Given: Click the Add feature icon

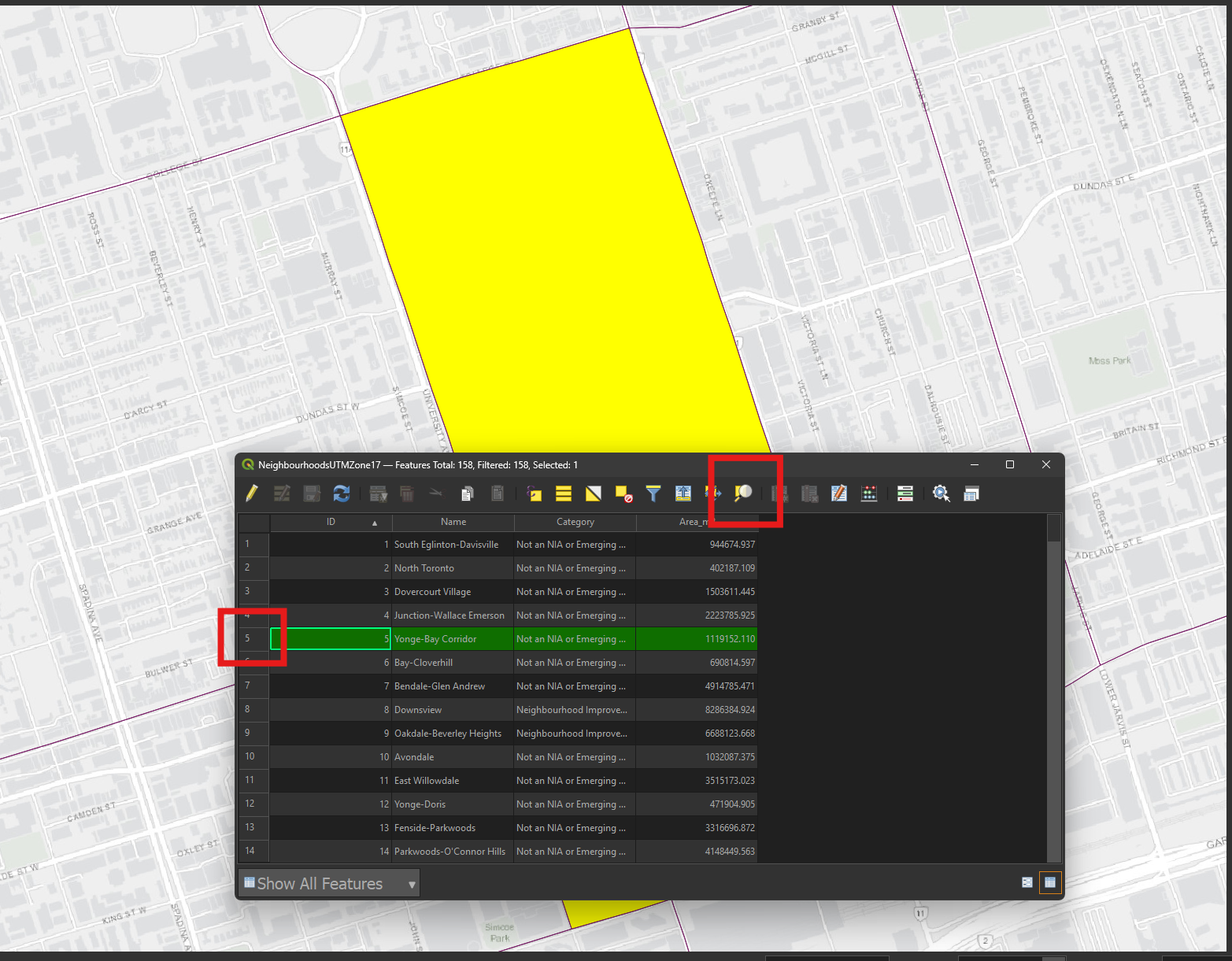Looking at the screenshot, I should [x=379, y=493].
